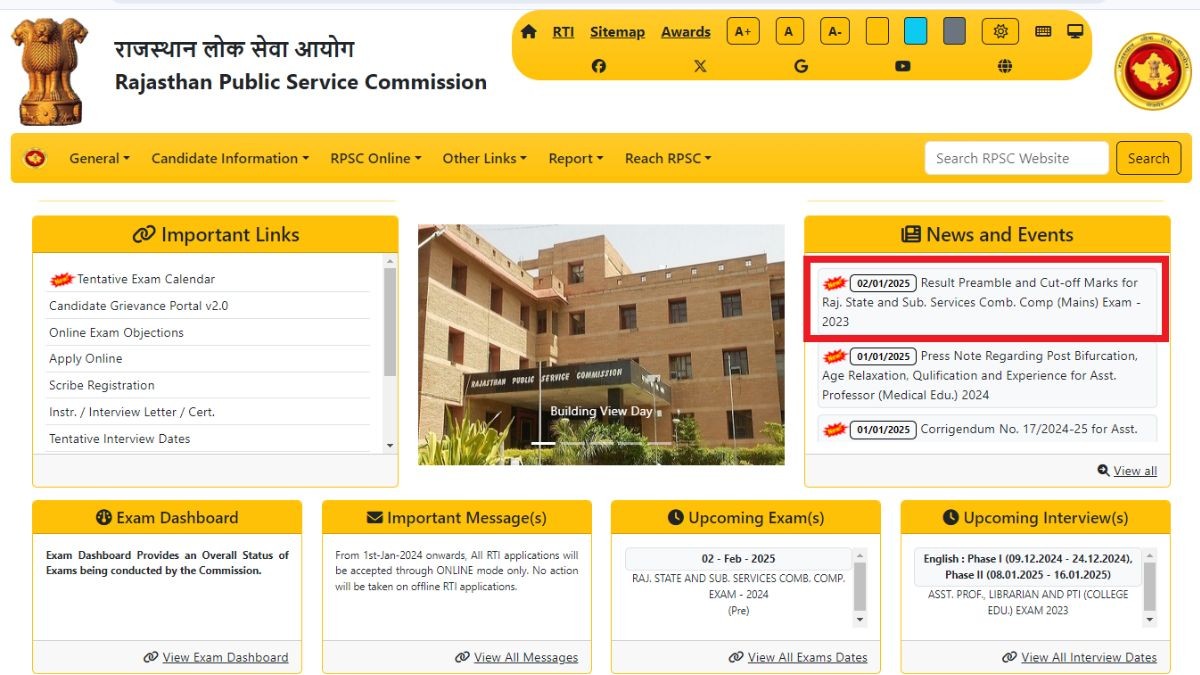Click the Search RPSC Website field
This screenshot has height=675, width=1200.
click(x=1016, y=158)
